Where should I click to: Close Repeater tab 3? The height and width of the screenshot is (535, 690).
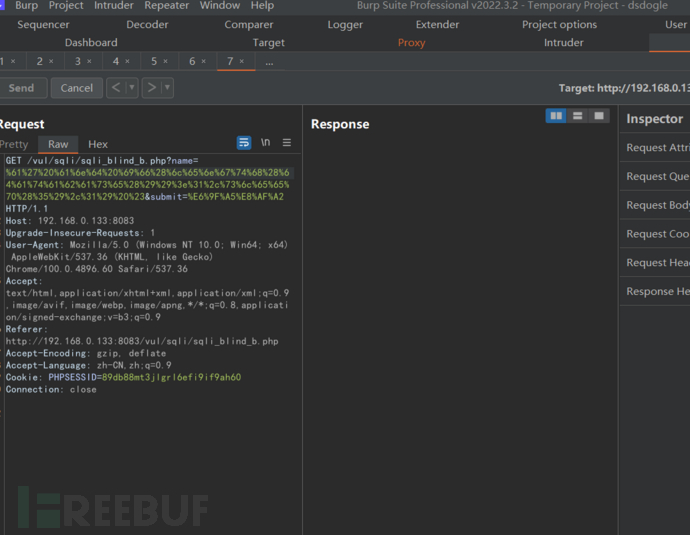point(89,61)
